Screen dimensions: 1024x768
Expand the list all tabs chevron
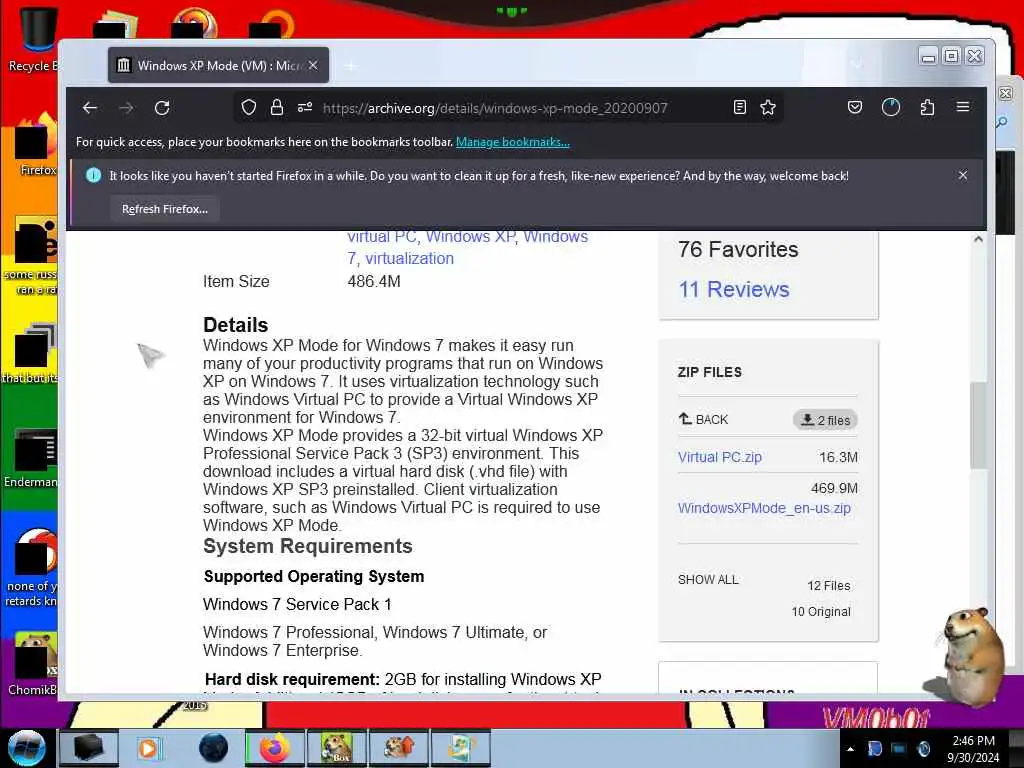pyautogui.click(x=857, y=64)
